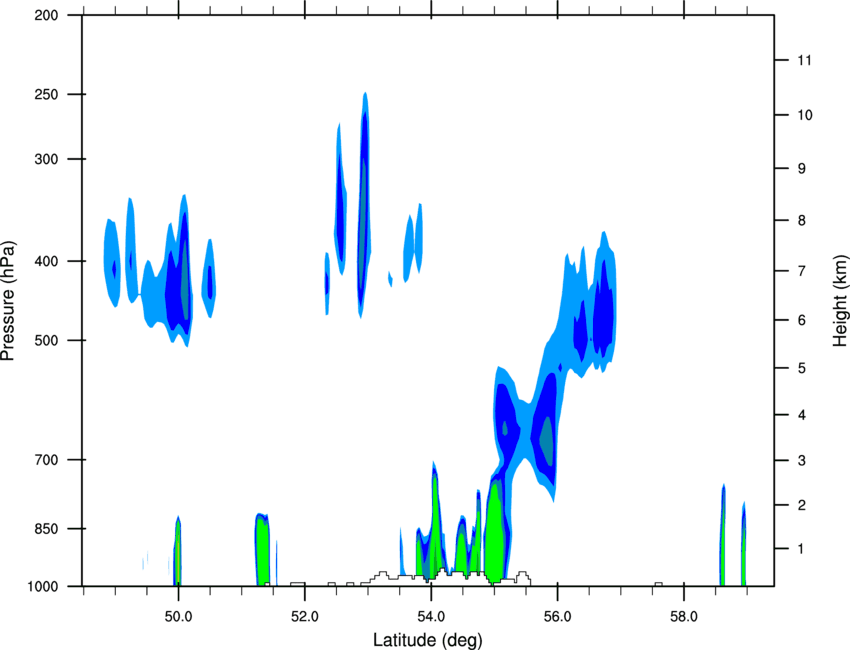The width and height of the screenshot is (850, 650).
Task: Select the 300 pressure tick label
Action: click(x=46, y=159)
